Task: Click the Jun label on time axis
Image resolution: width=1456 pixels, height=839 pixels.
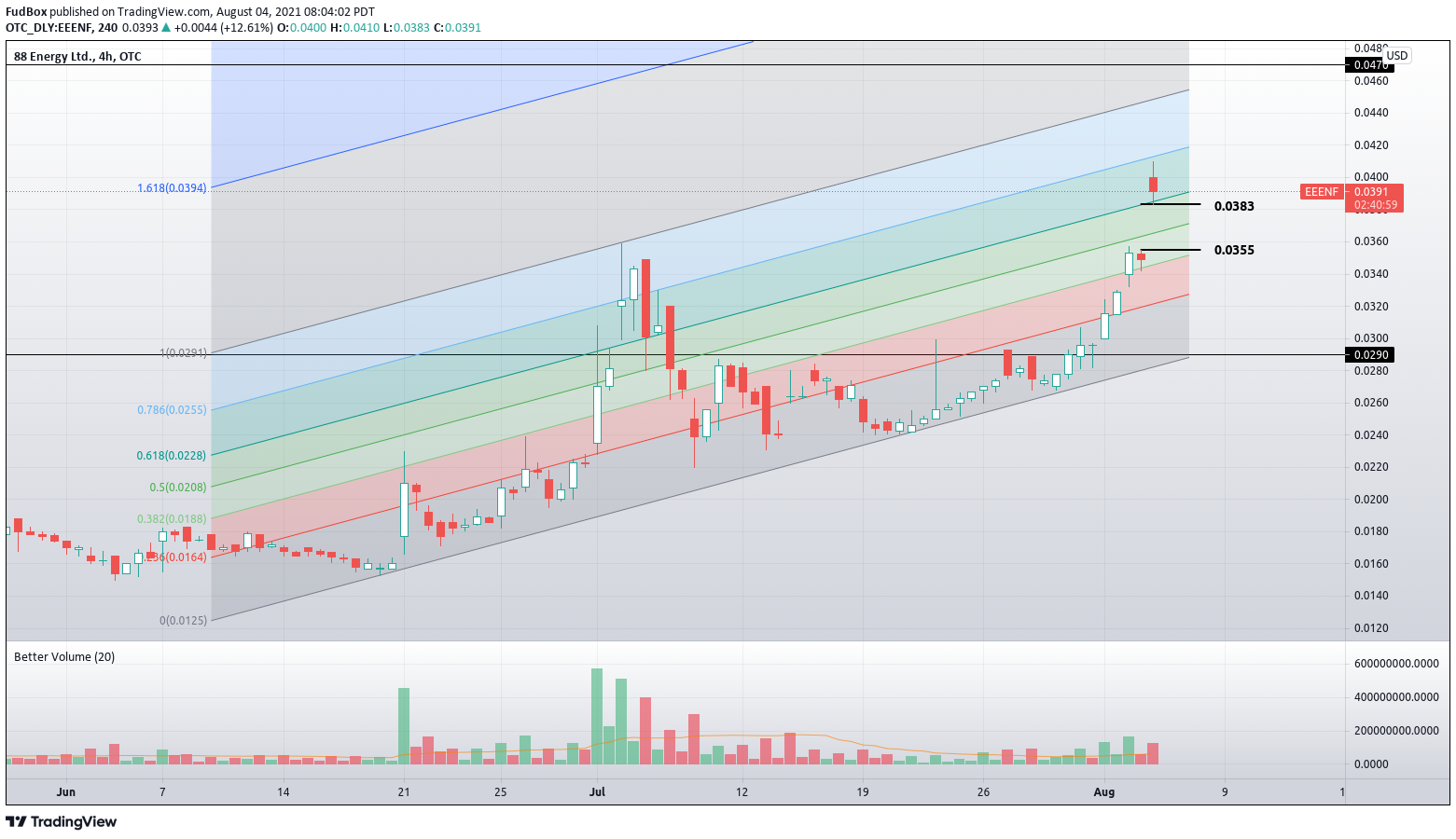Action: point(65,792)
